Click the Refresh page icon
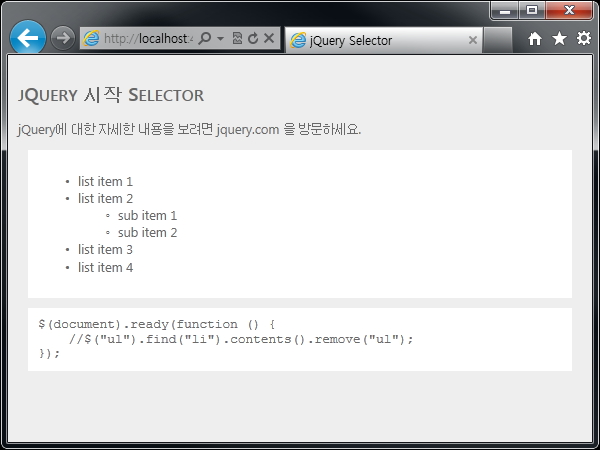 (x=253, y=38)
